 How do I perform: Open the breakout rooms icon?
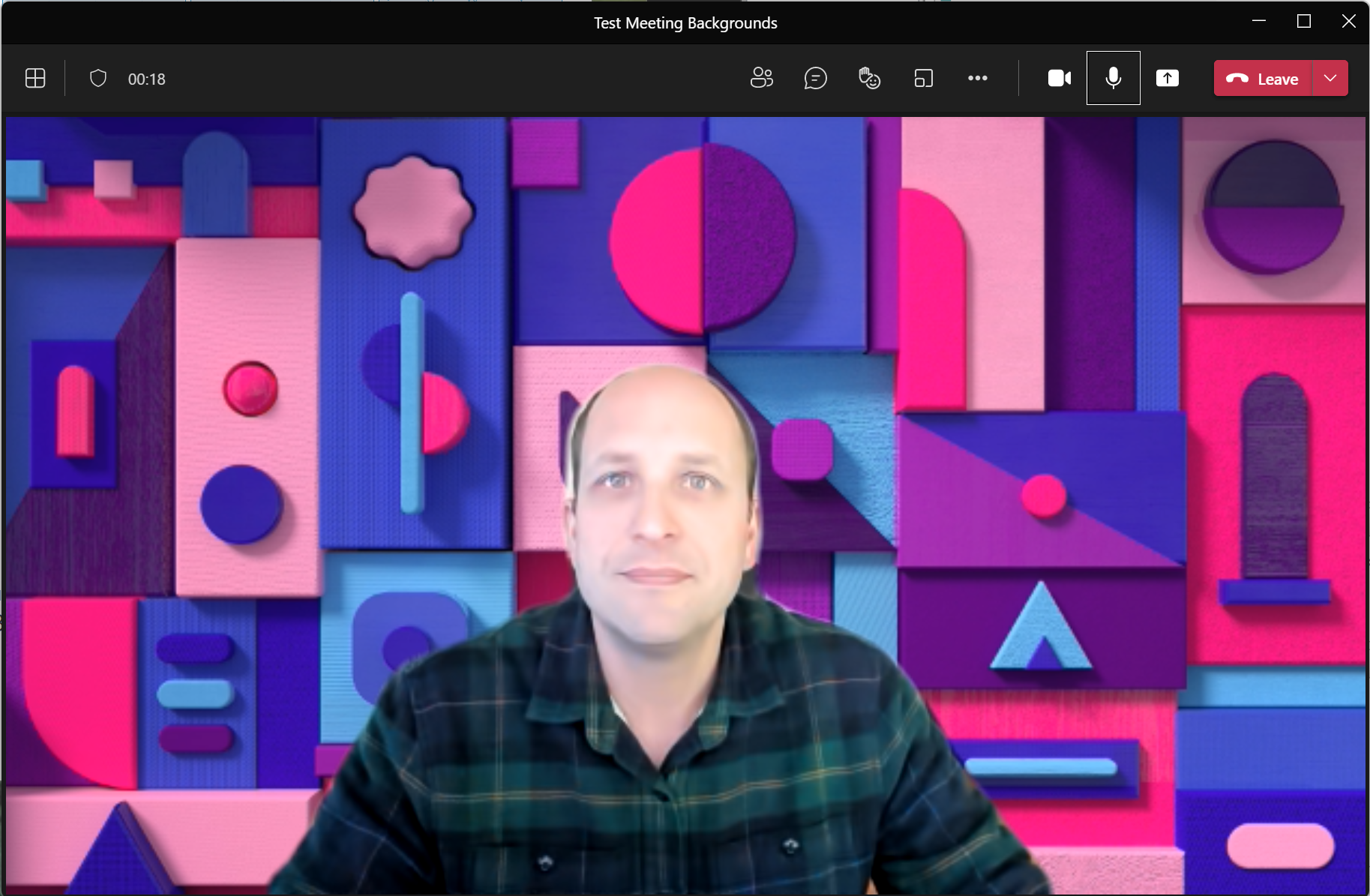(x=923, y=78)
